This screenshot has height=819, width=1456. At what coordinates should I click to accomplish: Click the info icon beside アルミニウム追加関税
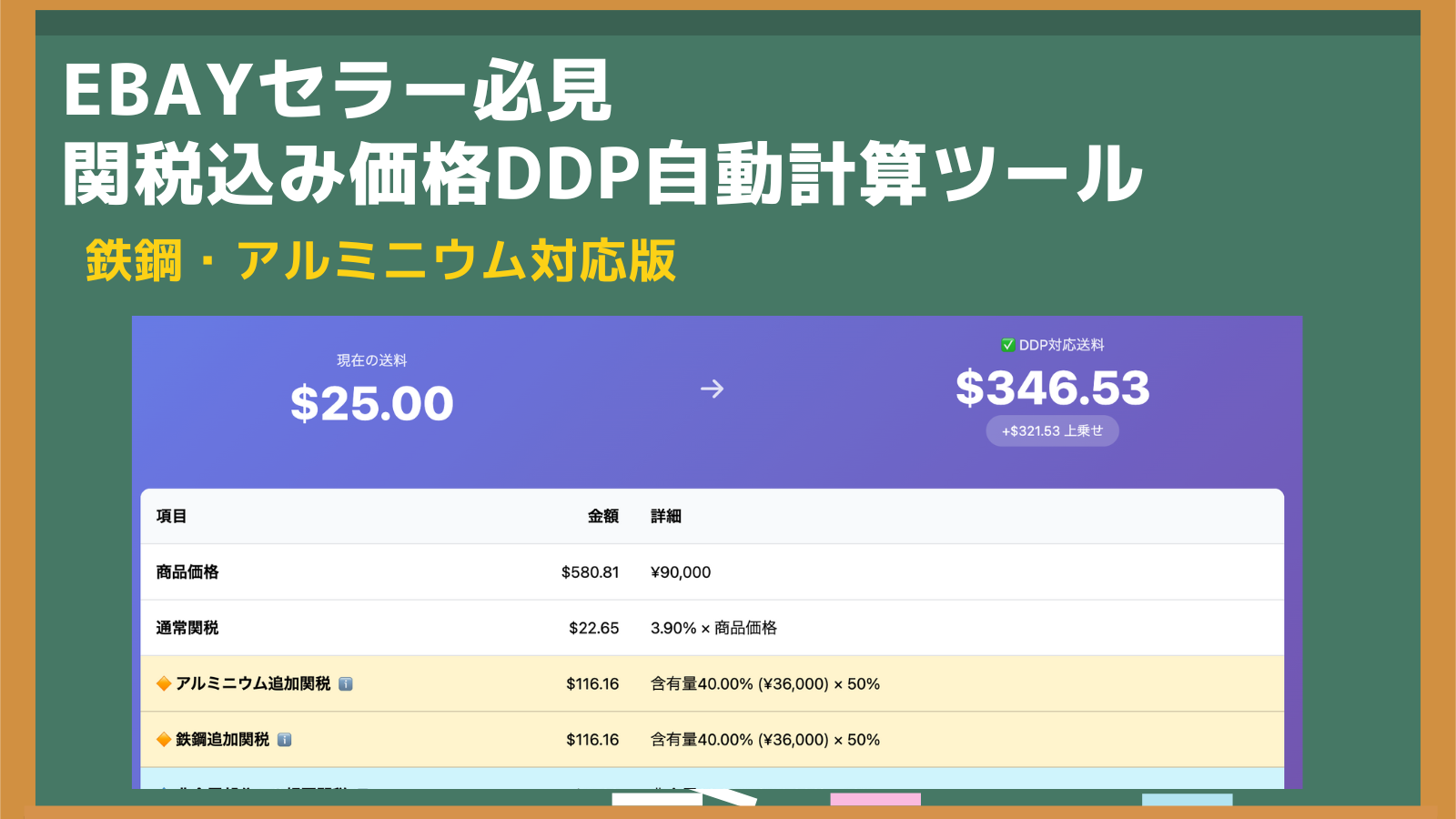tap(346, 684)
